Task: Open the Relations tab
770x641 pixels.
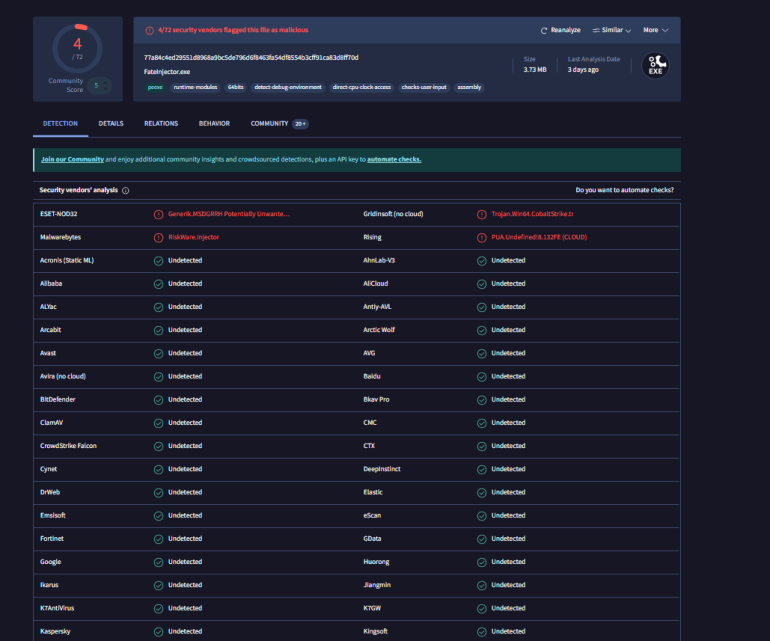Action: coord(161,124)
